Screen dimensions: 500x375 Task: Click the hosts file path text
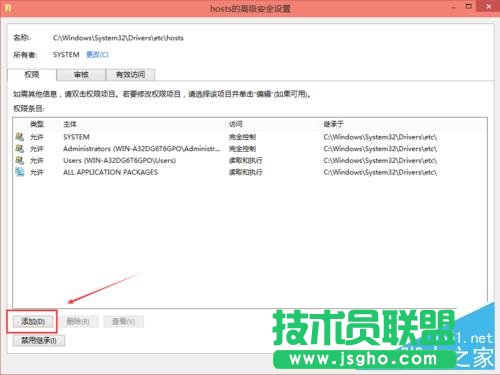(118, 38)
